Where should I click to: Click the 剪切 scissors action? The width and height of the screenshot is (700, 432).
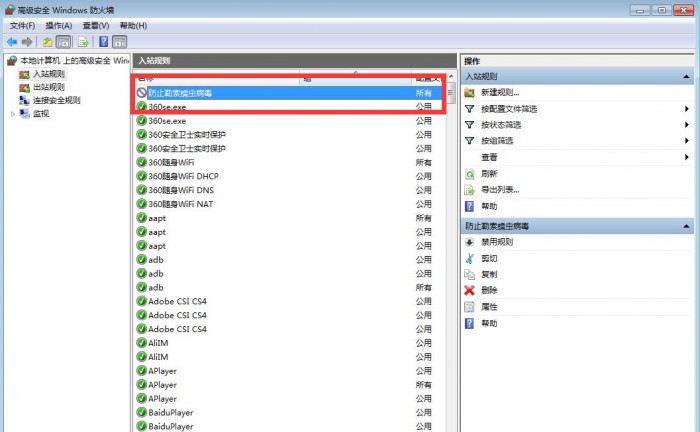(489, 258)
